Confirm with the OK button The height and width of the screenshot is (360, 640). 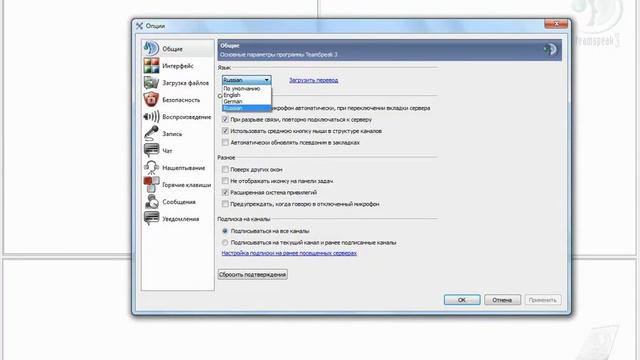pos(462,300)
